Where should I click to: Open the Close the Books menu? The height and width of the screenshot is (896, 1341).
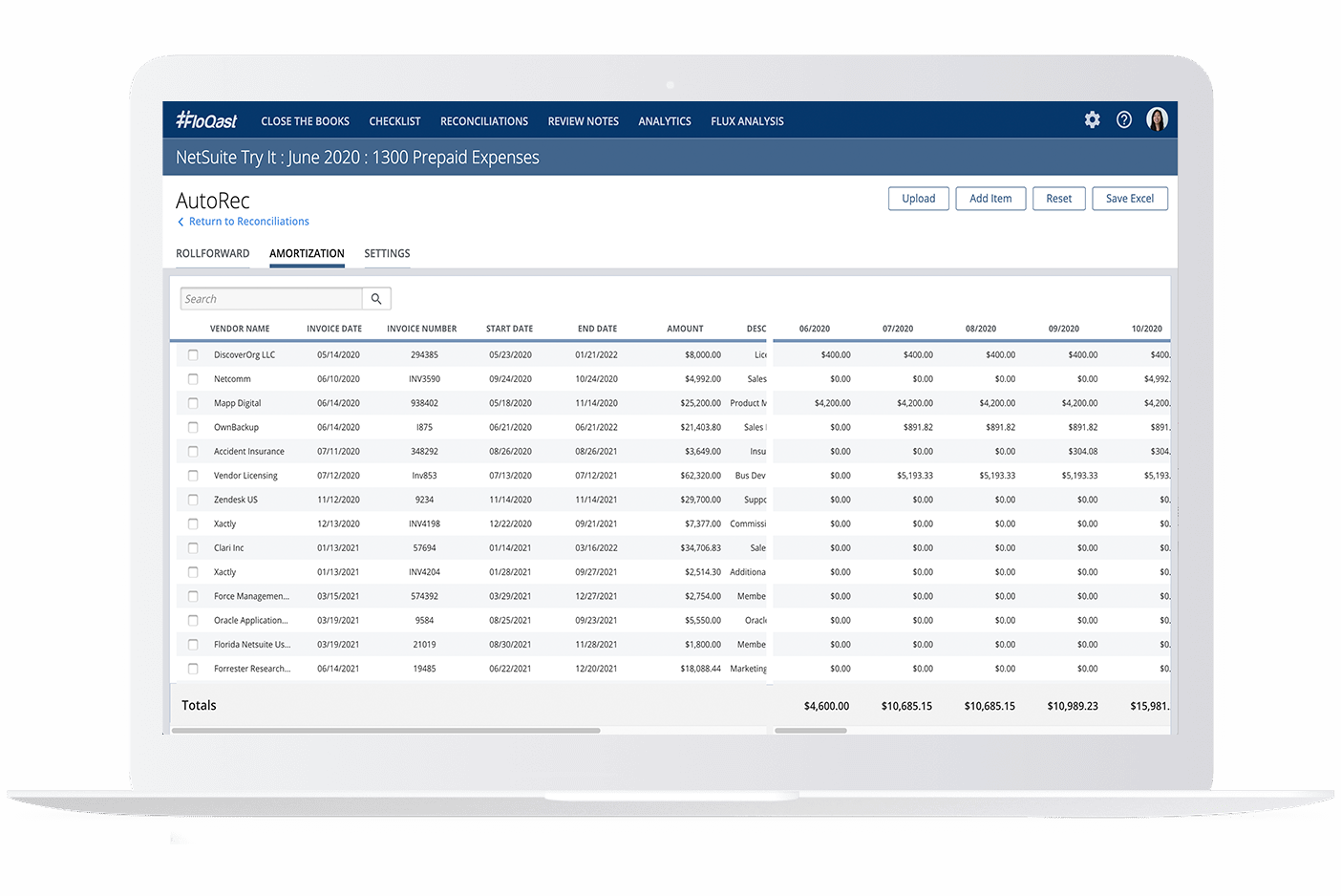point(305,121)
